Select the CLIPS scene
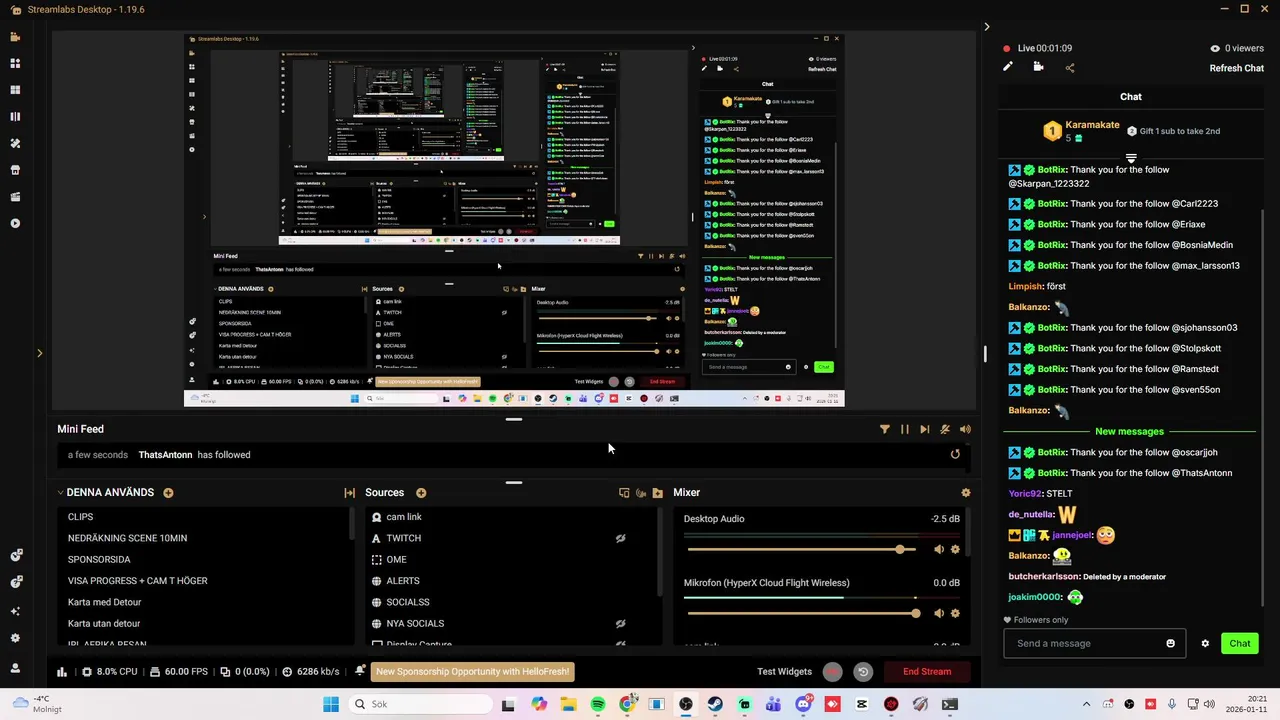The height and width of the screenshot is (720, 1280). pos(204,517)
